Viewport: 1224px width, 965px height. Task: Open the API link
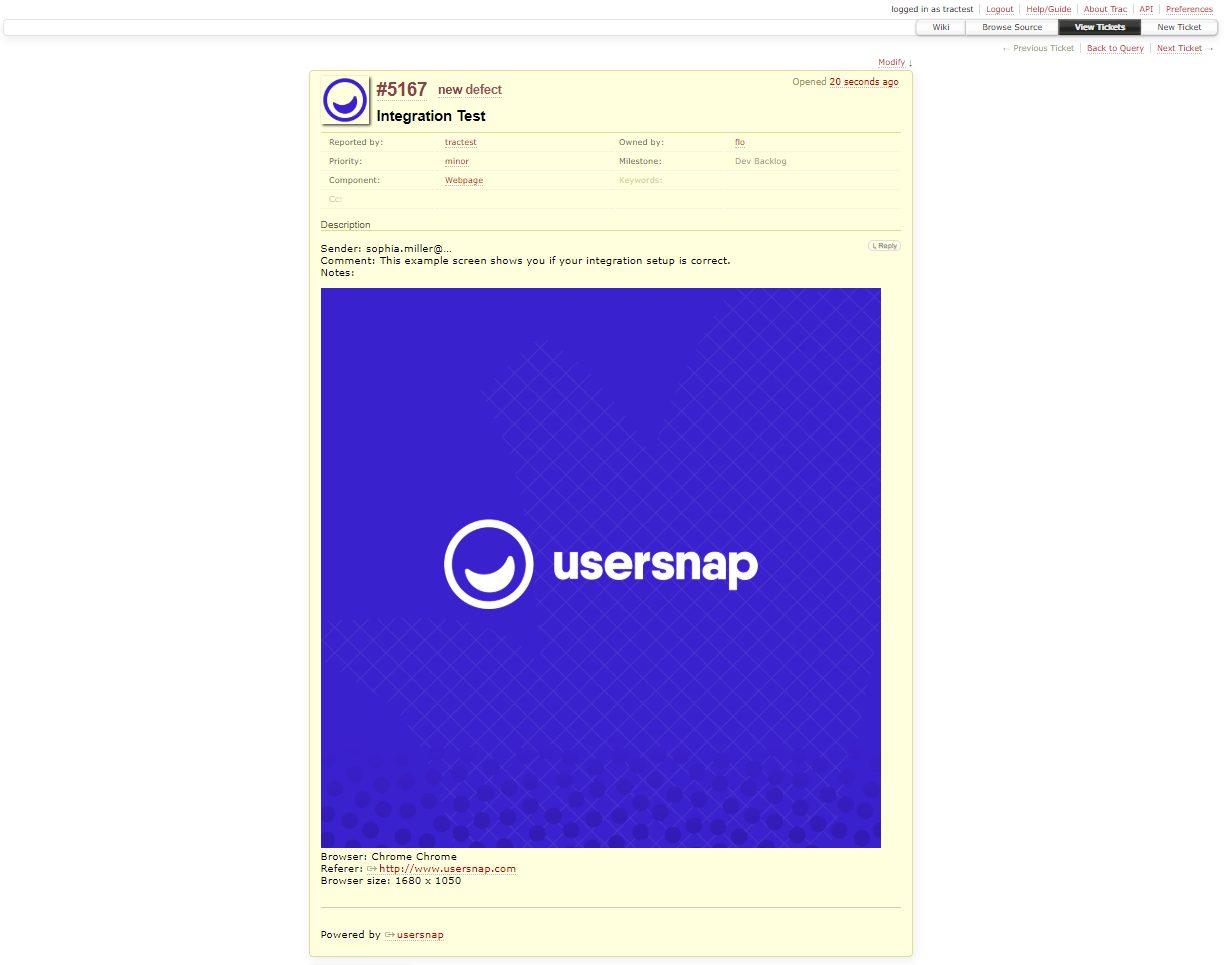[1146, 9]
